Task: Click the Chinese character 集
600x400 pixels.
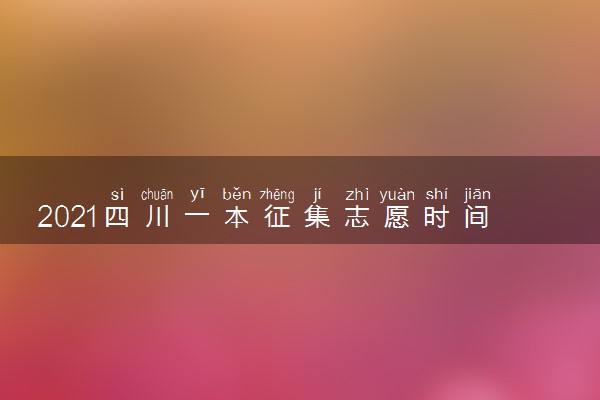Action: pos(317,217)
